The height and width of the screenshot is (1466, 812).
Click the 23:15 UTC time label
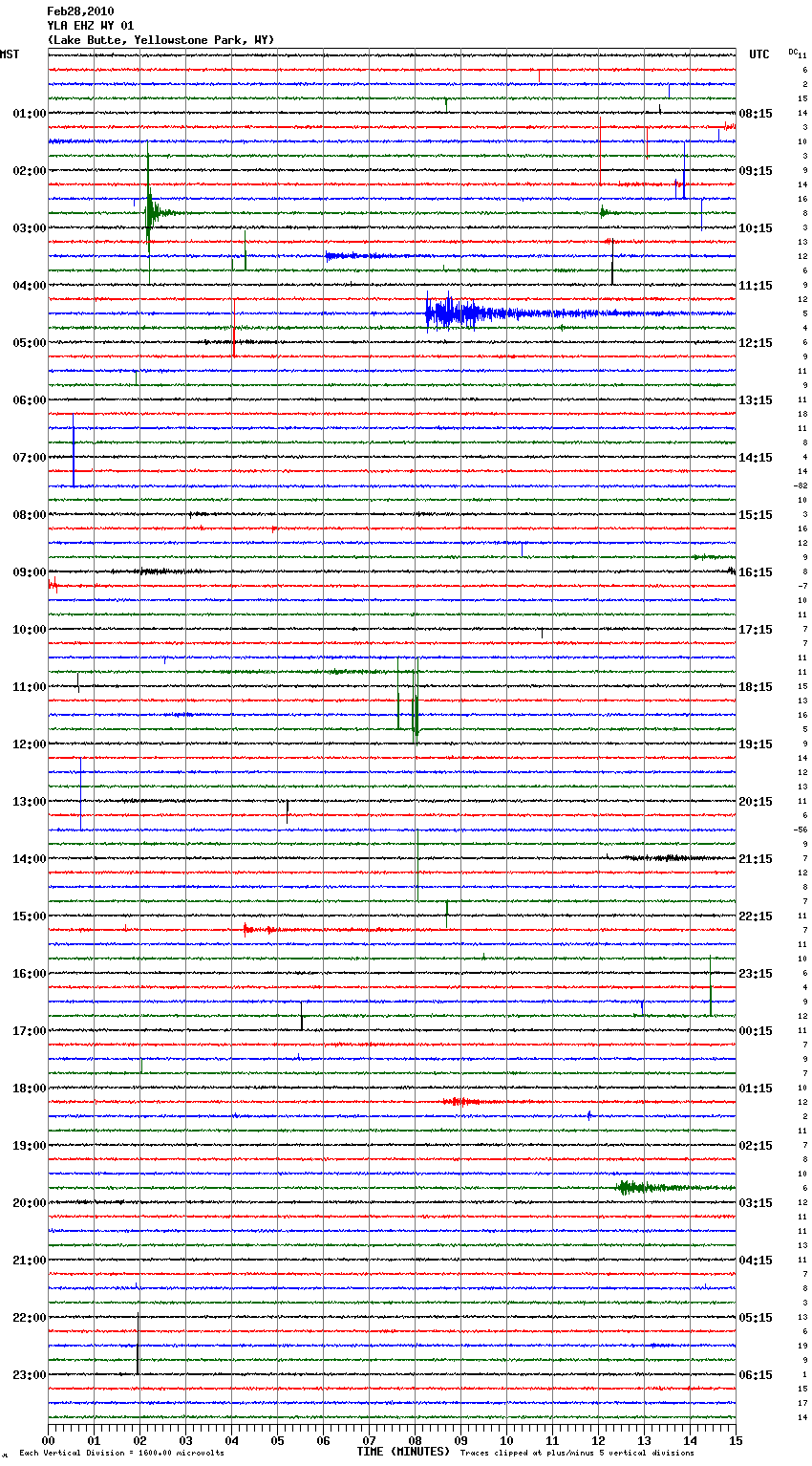[x=756, y=974]
